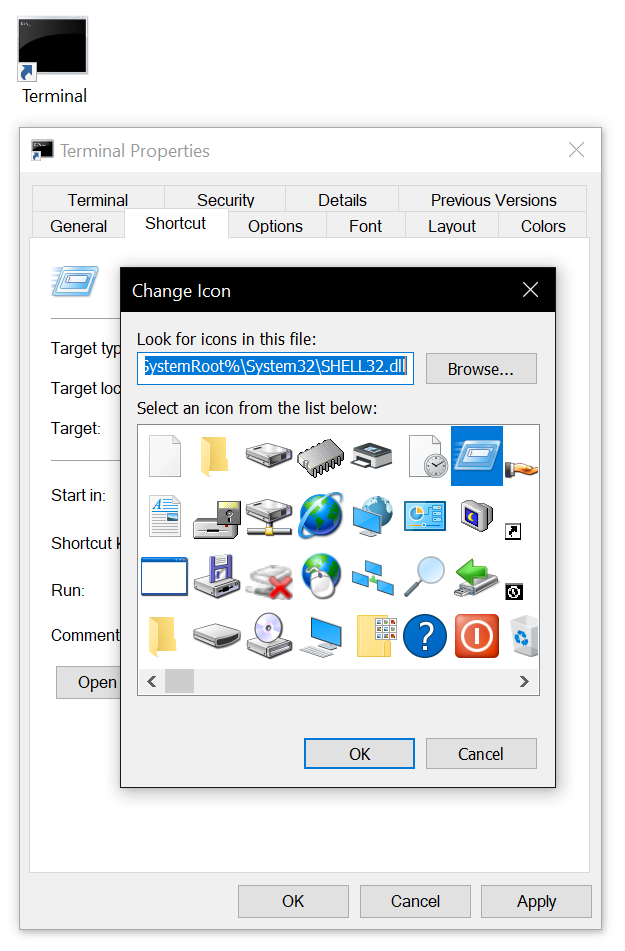This screenshot has height=951, width=625.
Task: Select the monitor with globe icon
Action: tap(373, 516)
